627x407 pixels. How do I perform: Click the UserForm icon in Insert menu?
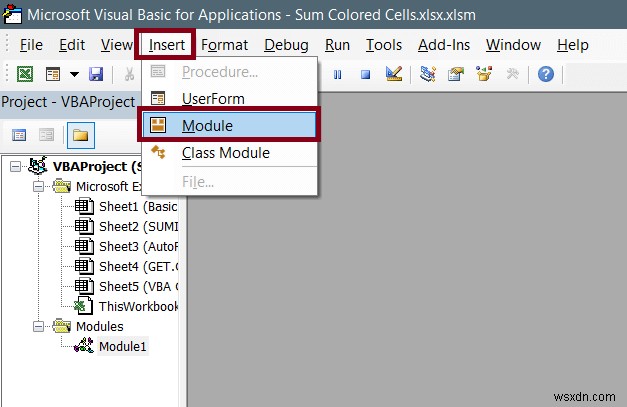tap(158, 98)
